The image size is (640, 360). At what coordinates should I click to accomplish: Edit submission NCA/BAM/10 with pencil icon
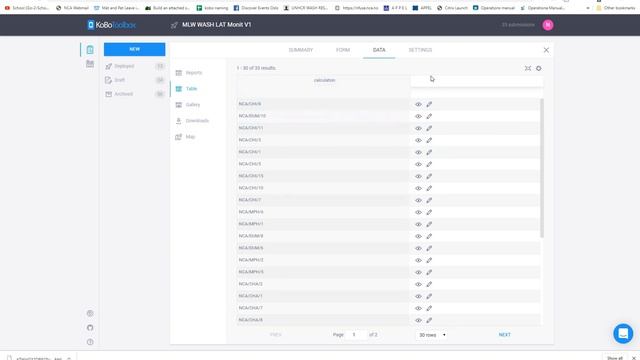429,116
